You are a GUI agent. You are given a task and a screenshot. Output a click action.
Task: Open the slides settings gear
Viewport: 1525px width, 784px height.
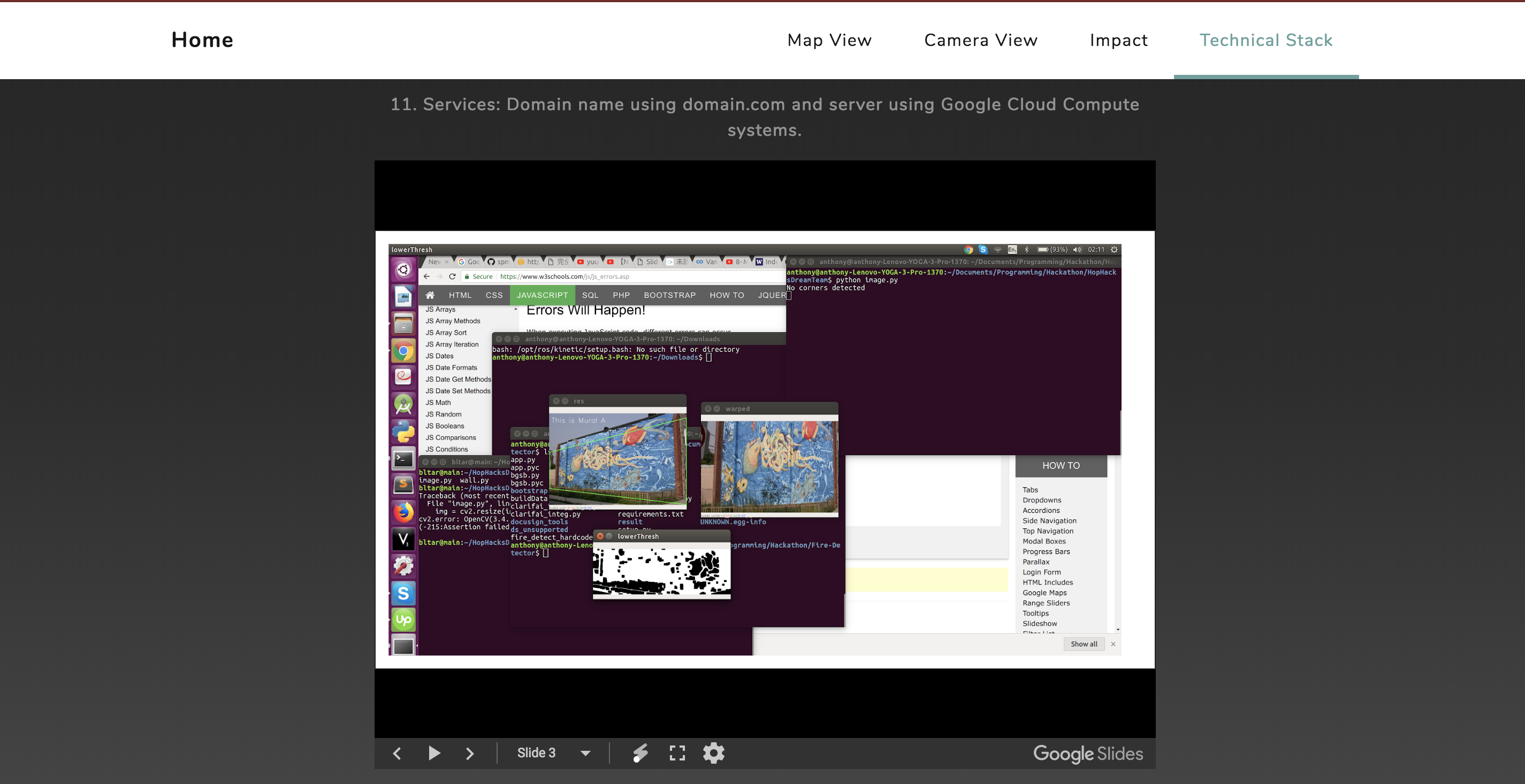[x=714, y=753]
